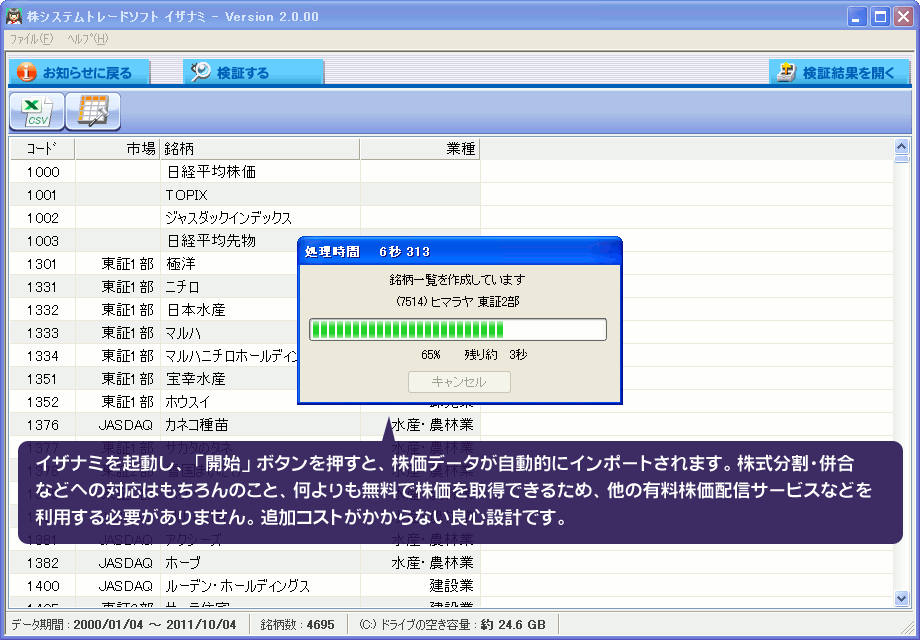The width and height of the screenshot is (920, 640).
Task: Select row 日経平均先物
Action: pos(452,241)
